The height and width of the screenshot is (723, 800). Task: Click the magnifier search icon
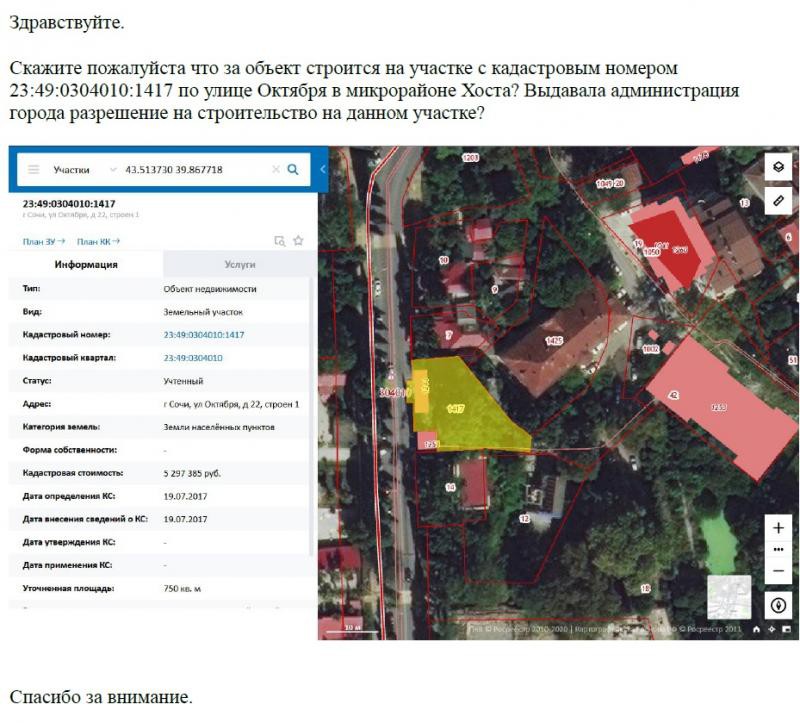point(293,170)
